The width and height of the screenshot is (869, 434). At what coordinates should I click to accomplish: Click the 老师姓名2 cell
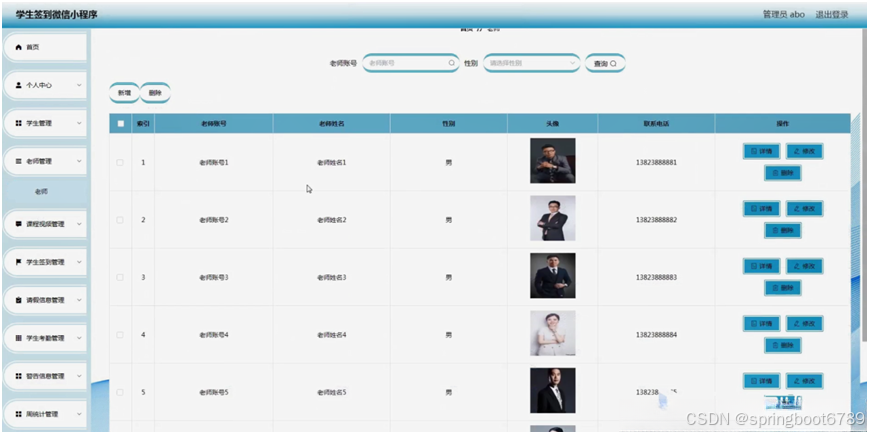331,220
